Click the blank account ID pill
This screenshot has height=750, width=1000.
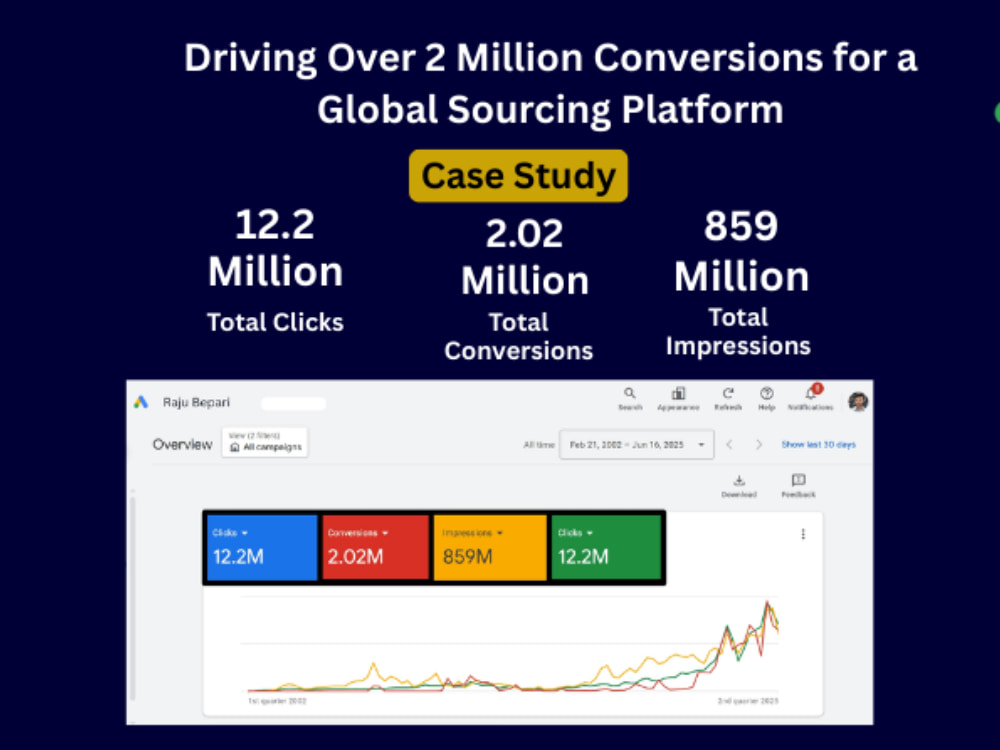click(293, 403)
